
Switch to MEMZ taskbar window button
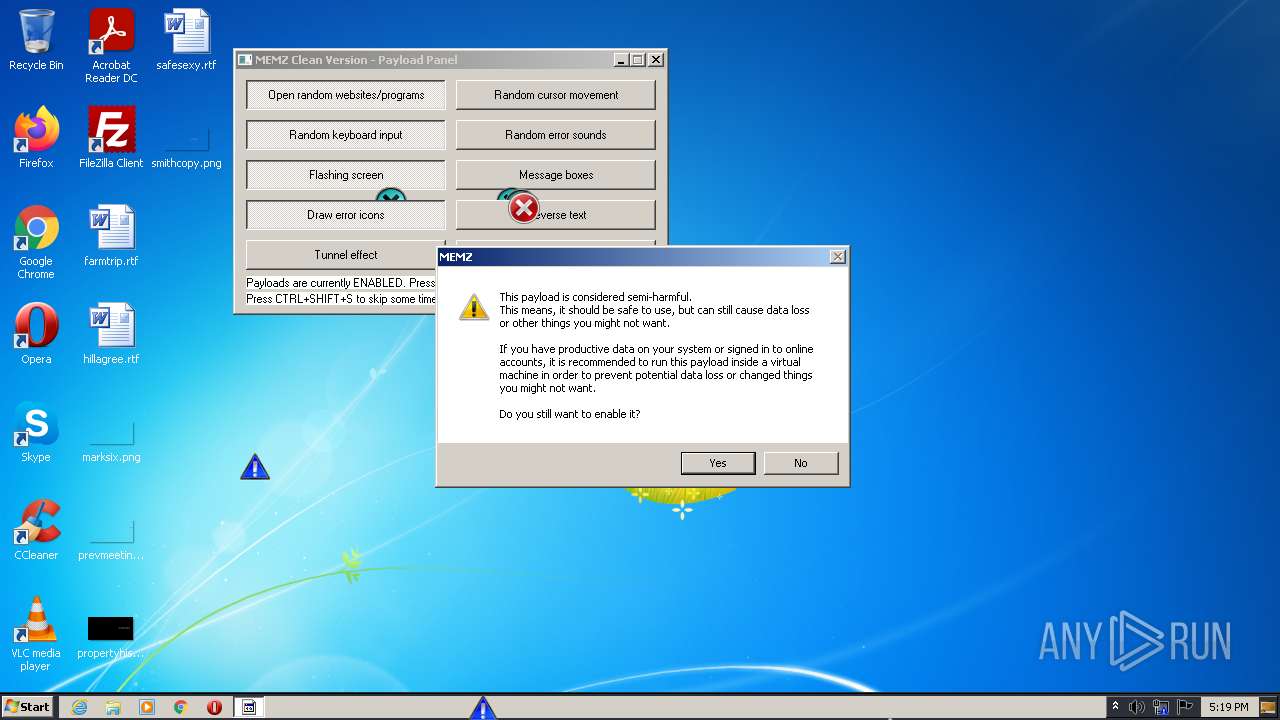(249, 707)
